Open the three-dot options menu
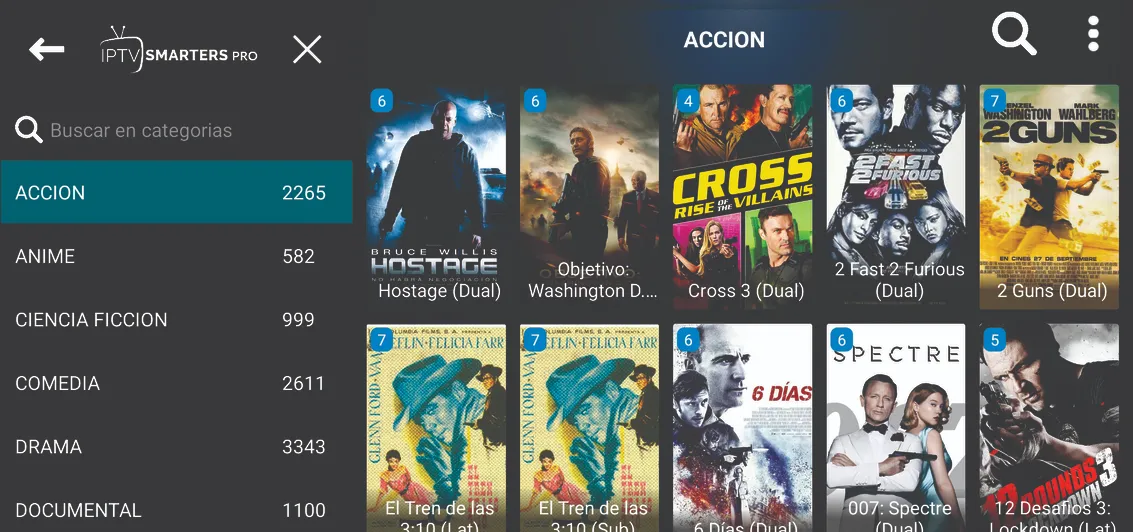This screenshot has width=1133, height=532. 1093,33
